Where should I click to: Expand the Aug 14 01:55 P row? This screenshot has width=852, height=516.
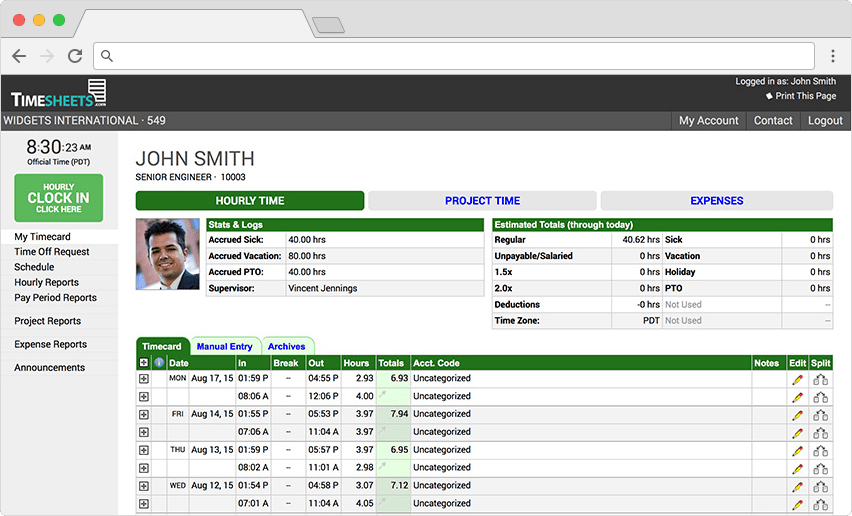click(x=143, y=414)
